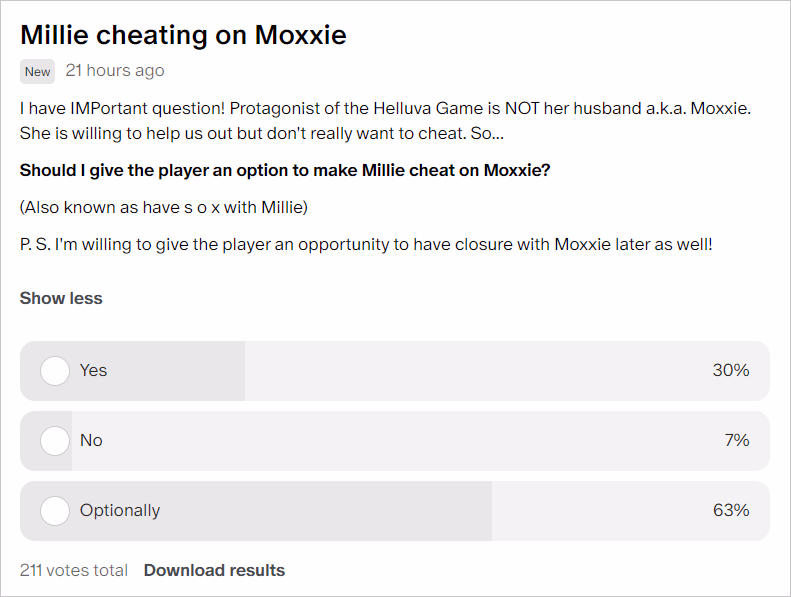Click the 63% result value
Screen dimensions: 791x597
731,511
